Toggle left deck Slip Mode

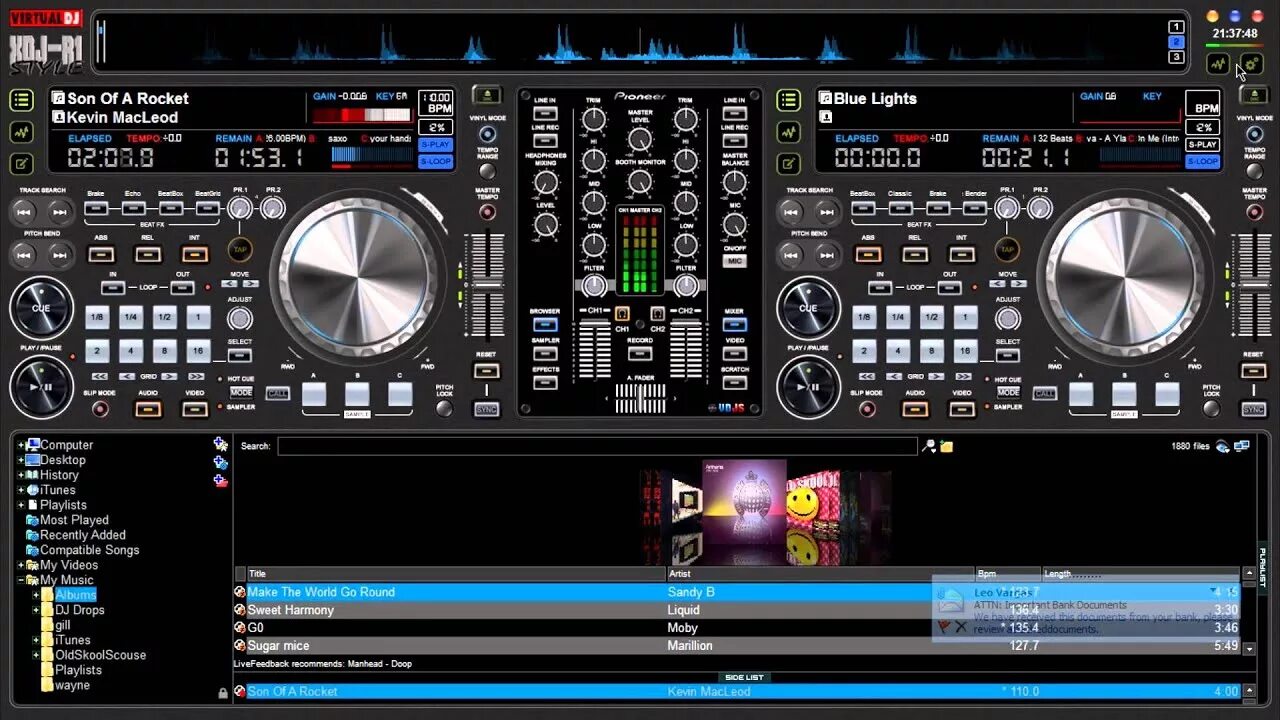tap(101, 408)
